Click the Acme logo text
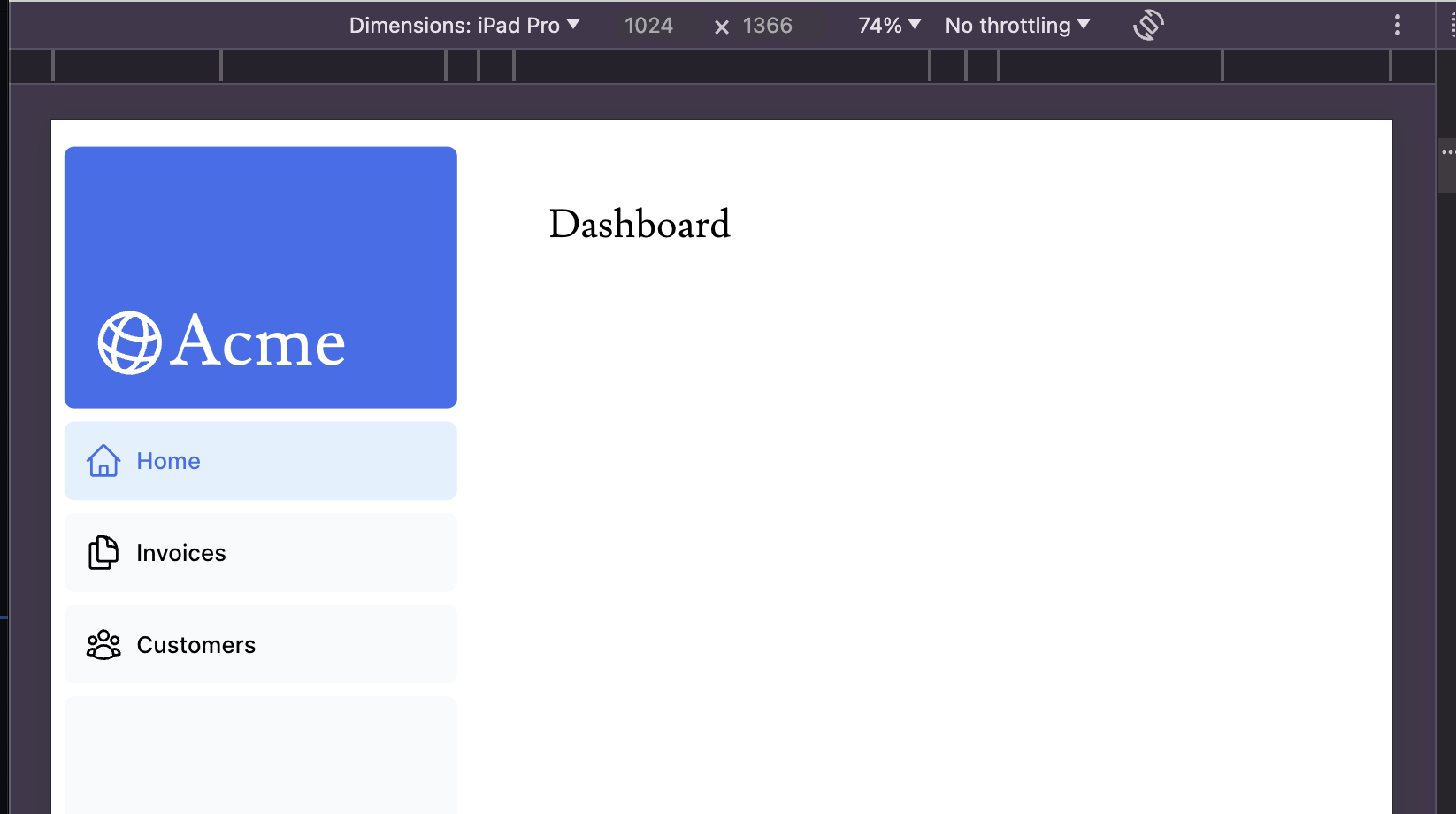Image resolution: width=1456 pixels, height=814 pixels. 257,342
